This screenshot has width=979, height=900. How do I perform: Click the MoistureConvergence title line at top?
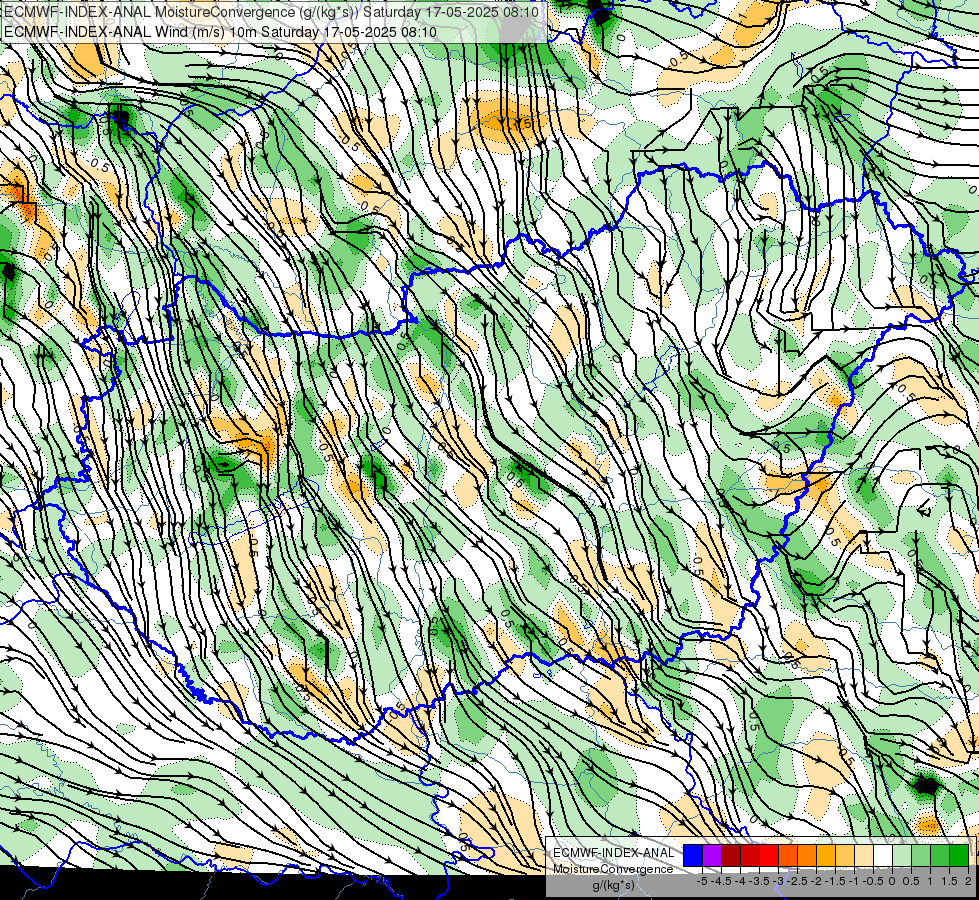click(x=271, y=11)
